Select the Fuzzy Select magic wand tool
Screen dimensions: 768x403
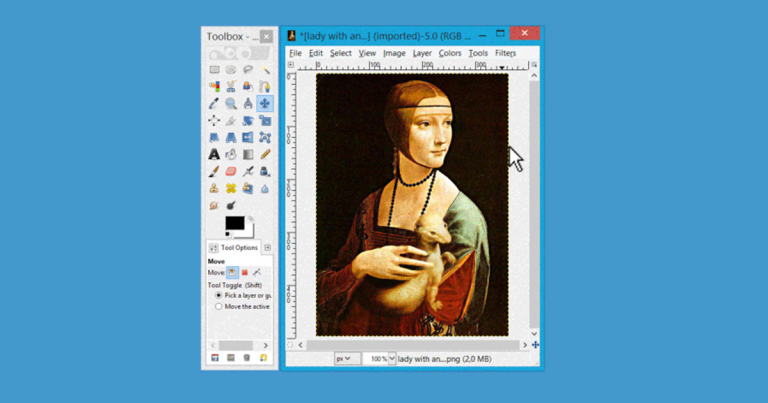[x=265, y=70]
